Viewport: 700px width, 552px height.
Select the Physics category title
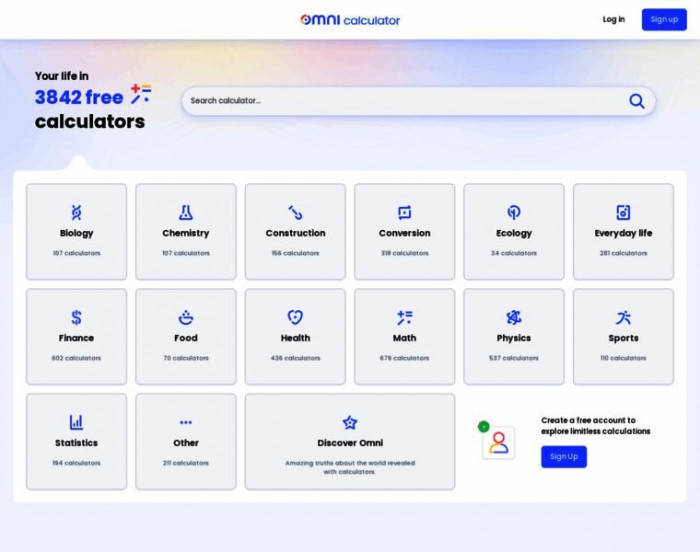point(514,338)
